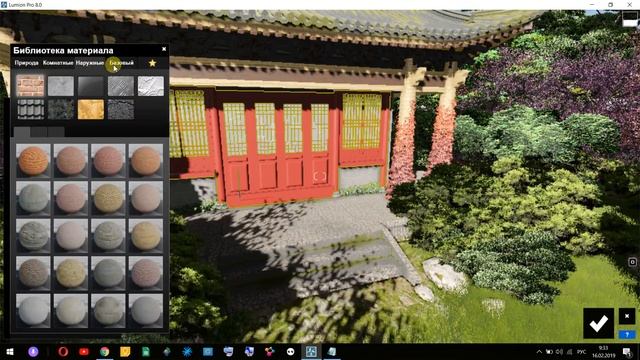Pick second sphere in bottom row
This screenshot has width=640, height=360.
[x=71, y=311]
